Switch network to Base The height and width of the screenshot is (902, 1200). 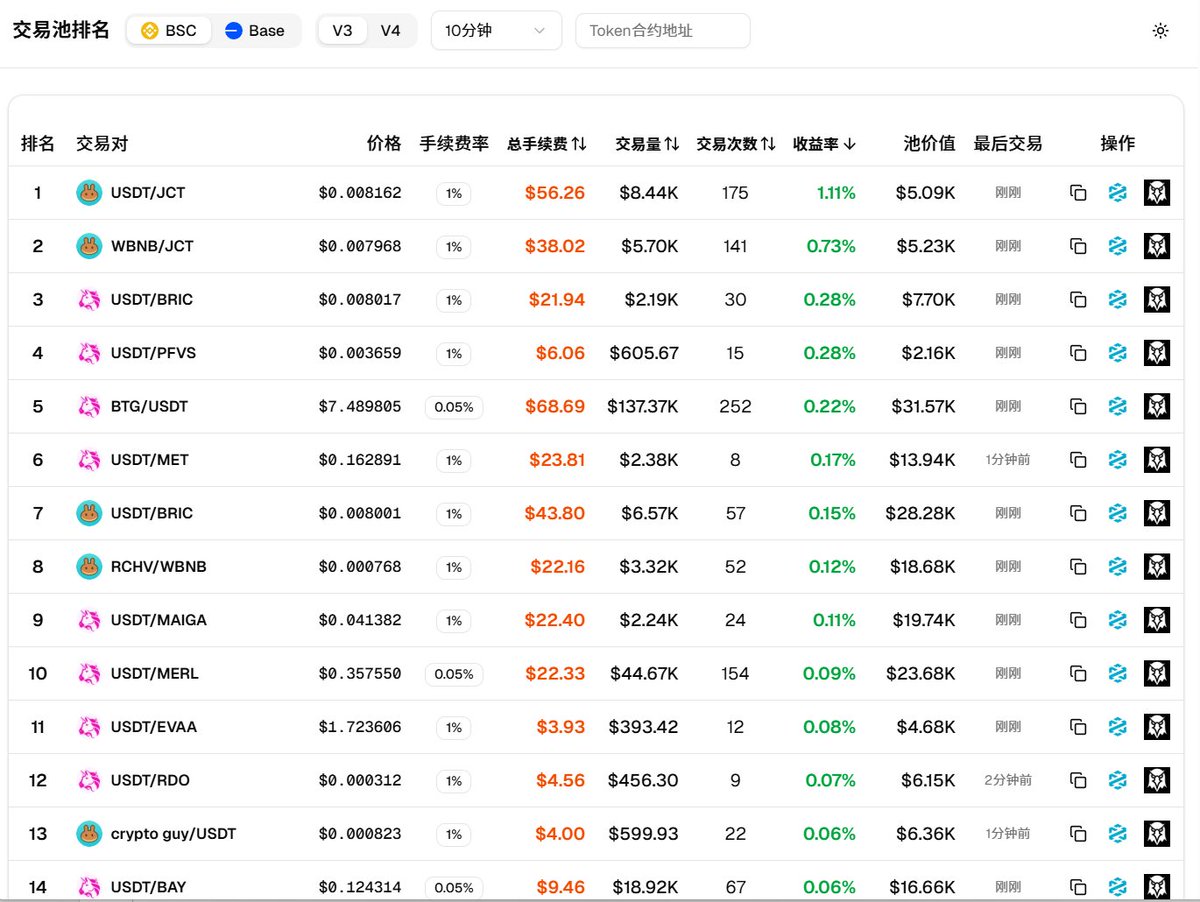[x=255, y=31]
